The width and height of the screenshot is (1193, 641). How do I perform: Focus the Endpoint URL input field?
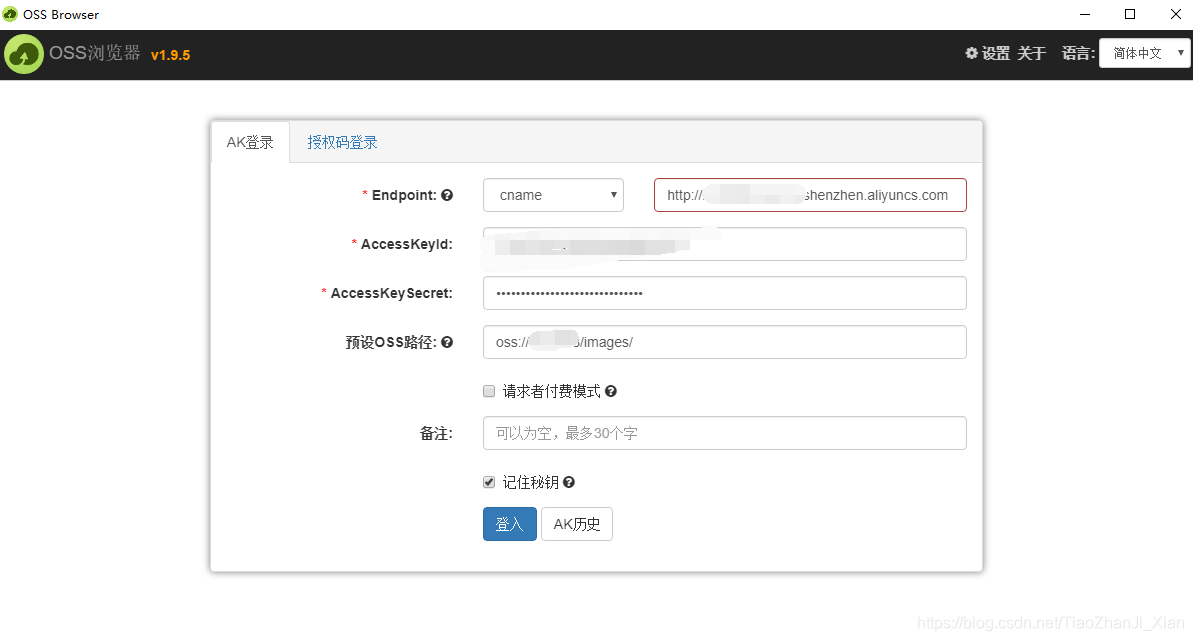point(810,195)
